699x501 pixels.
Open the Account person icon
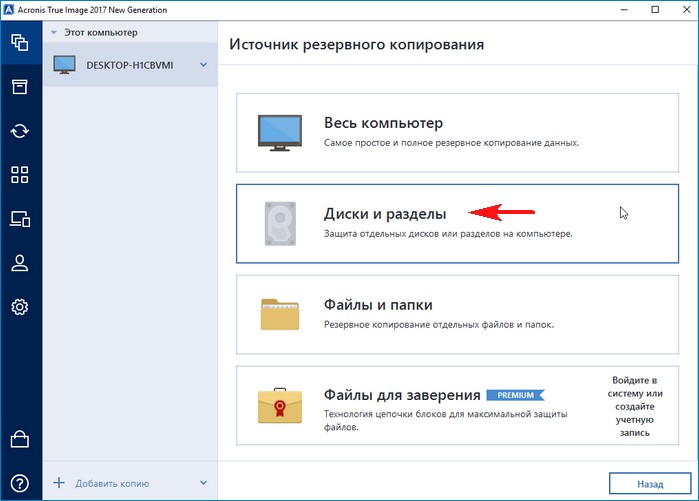[19, 263]
